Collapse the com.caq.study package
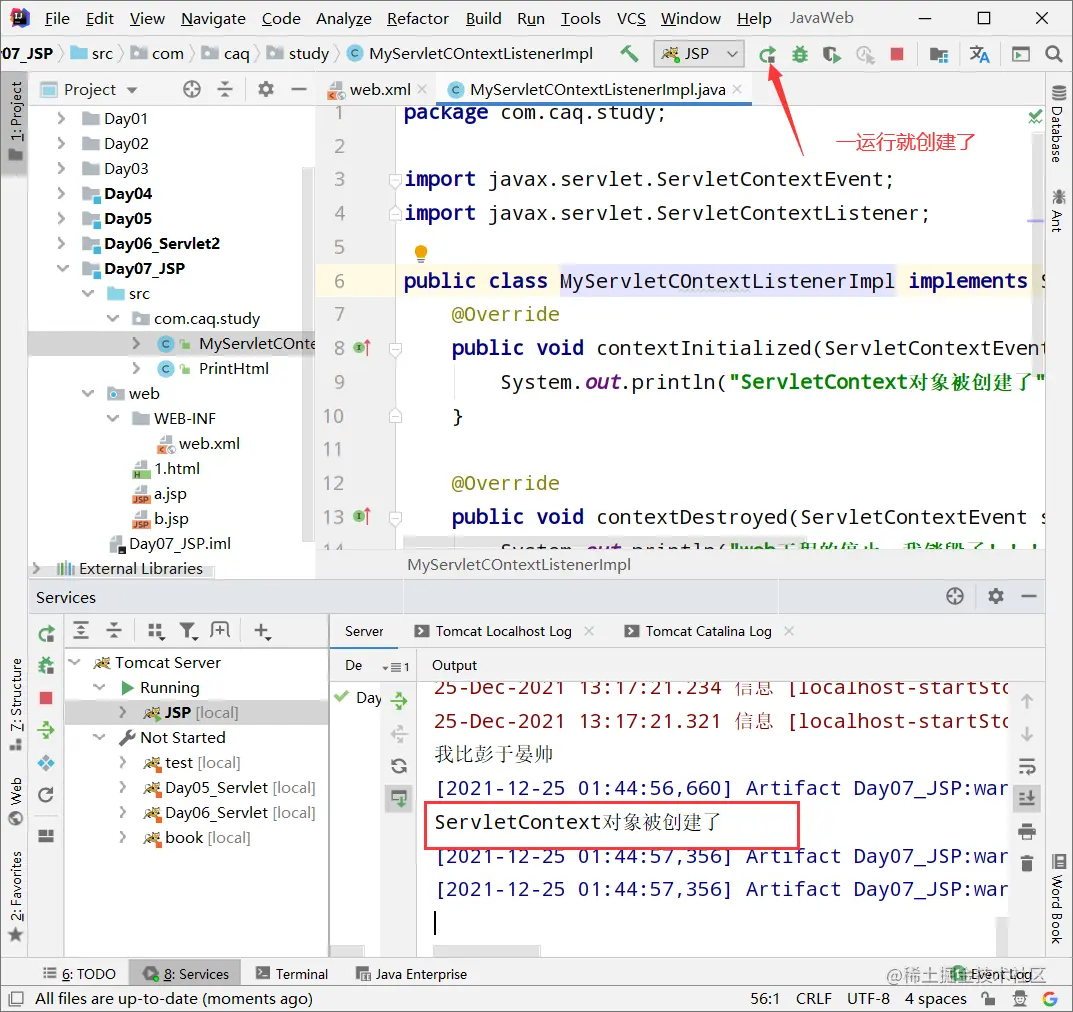The image size is (1073, 1012). [x=113, y=318]
